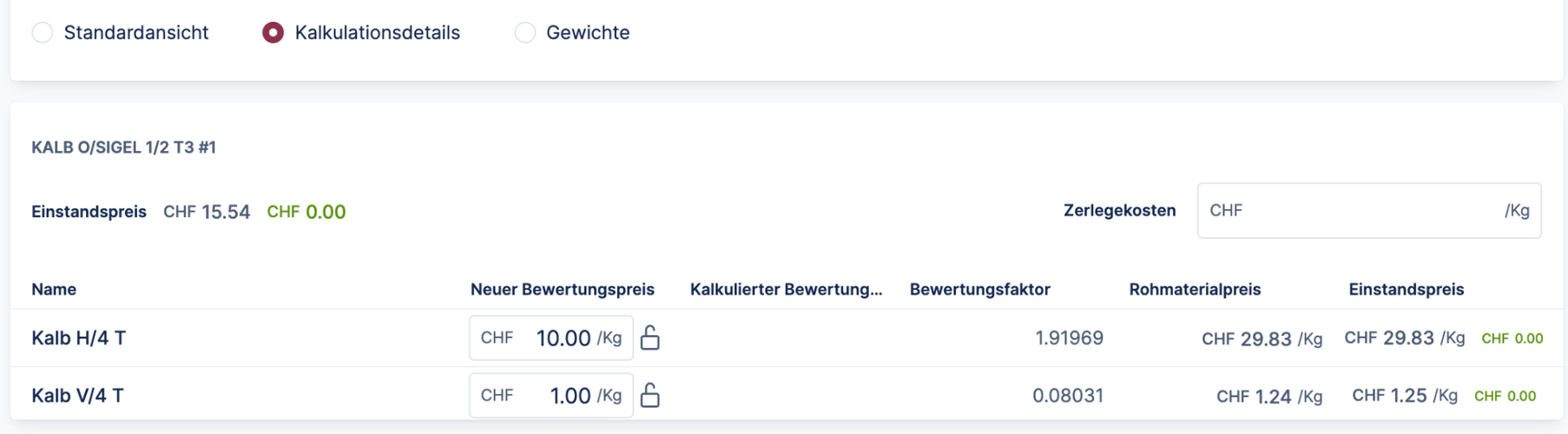Image resolution: width=1568 pixels, height=434 pixels.
Task: Click the truncated Kalkulierter Bewertung... column header
Action: click(x=786, y=289)
